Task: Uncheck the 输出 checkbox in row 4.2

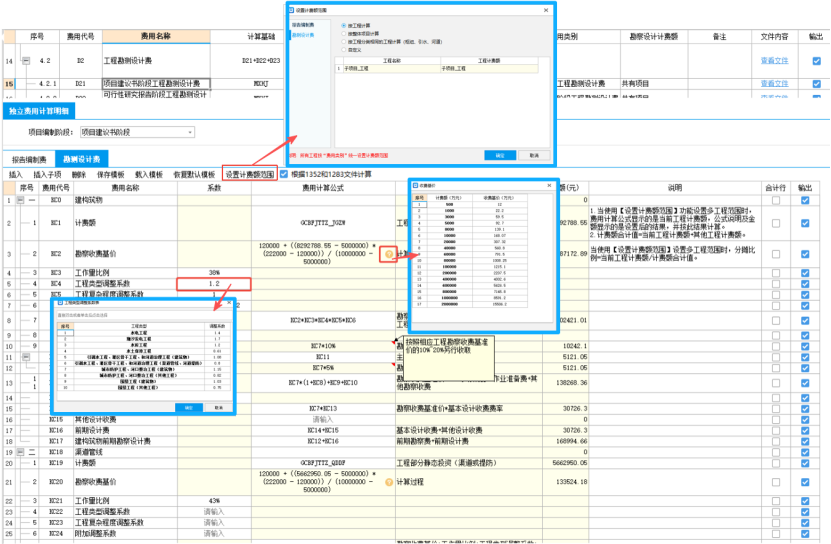Action: [x=816, y=62]
